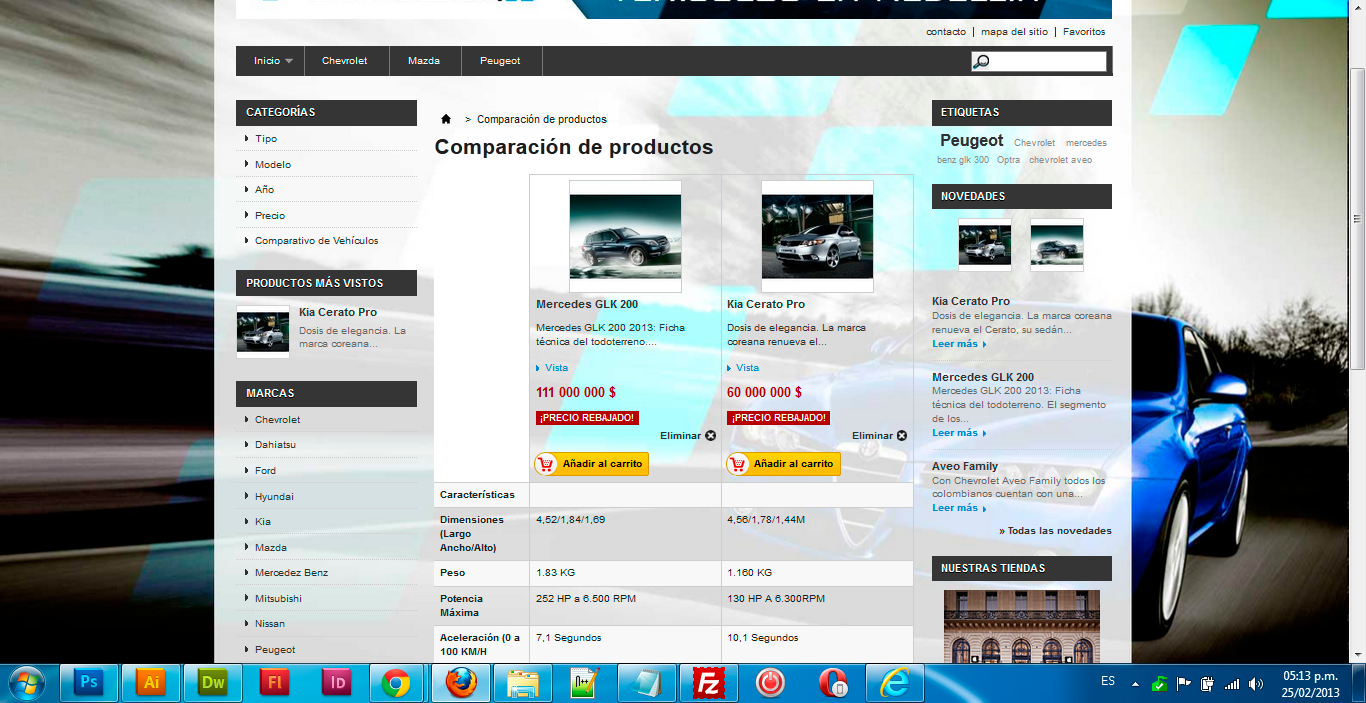Click Vista link under Mercedes GLK 200
The image size is (1366, 703).
point(556,368)
